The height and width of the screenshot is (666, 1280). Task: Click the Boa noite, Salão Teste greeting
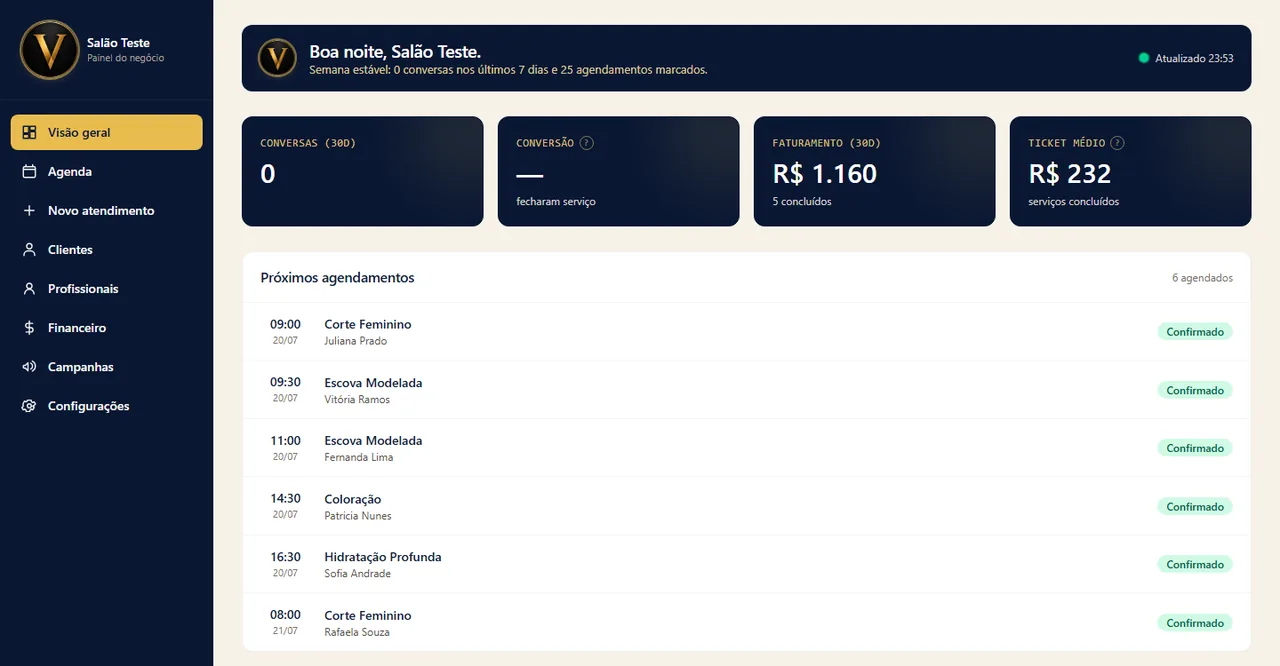click(395, 51)
